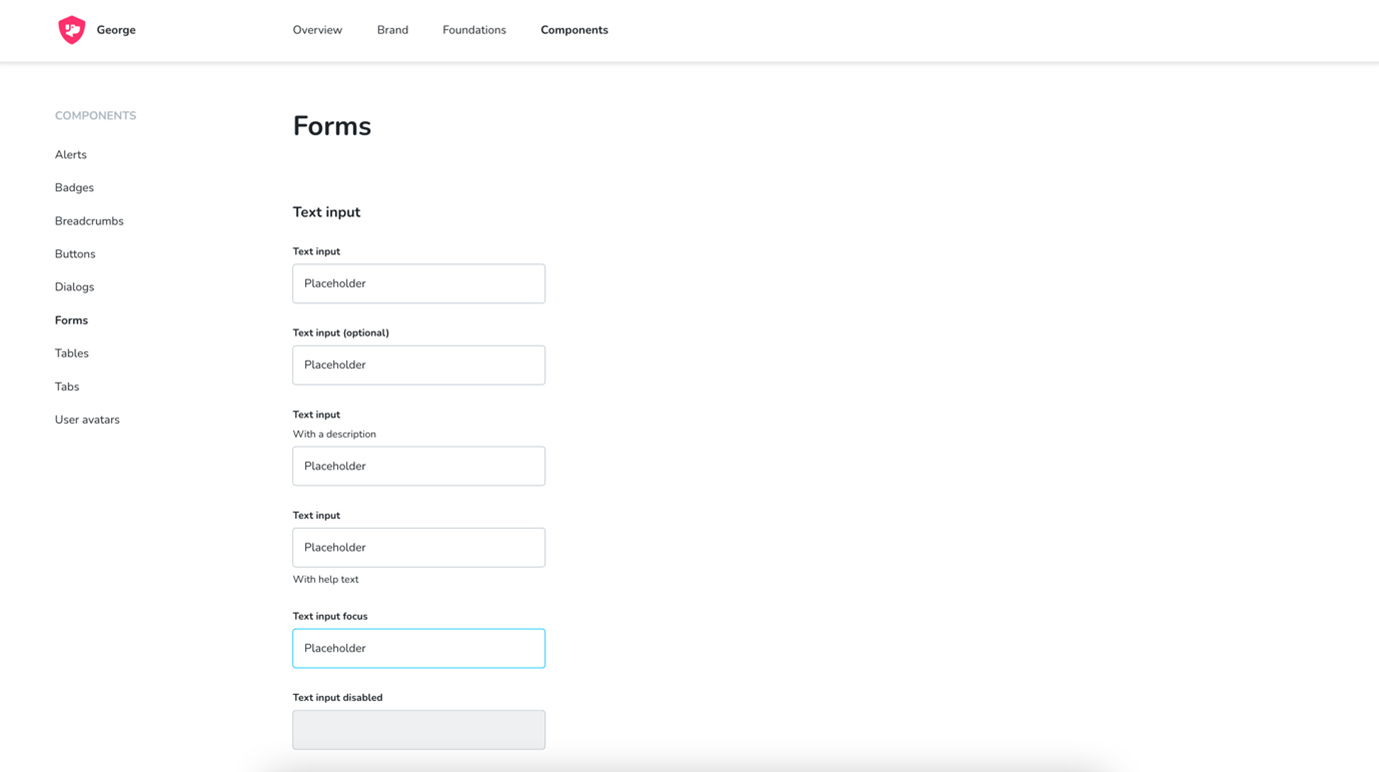Go to User avatars in sidebar
Viewport: 1379px width, 772px height.
tap(87, 420)
